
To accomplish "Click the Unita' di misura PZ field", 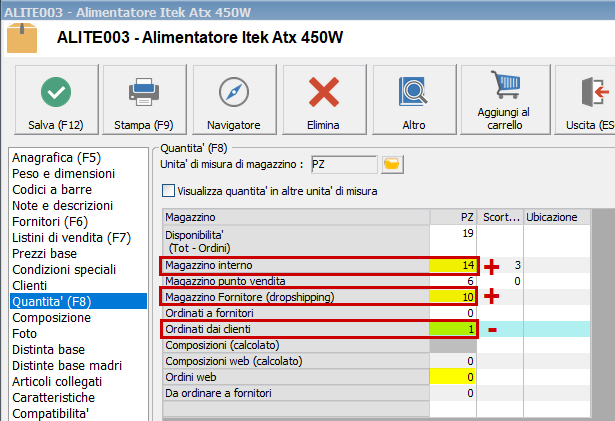I will (344, 164).
